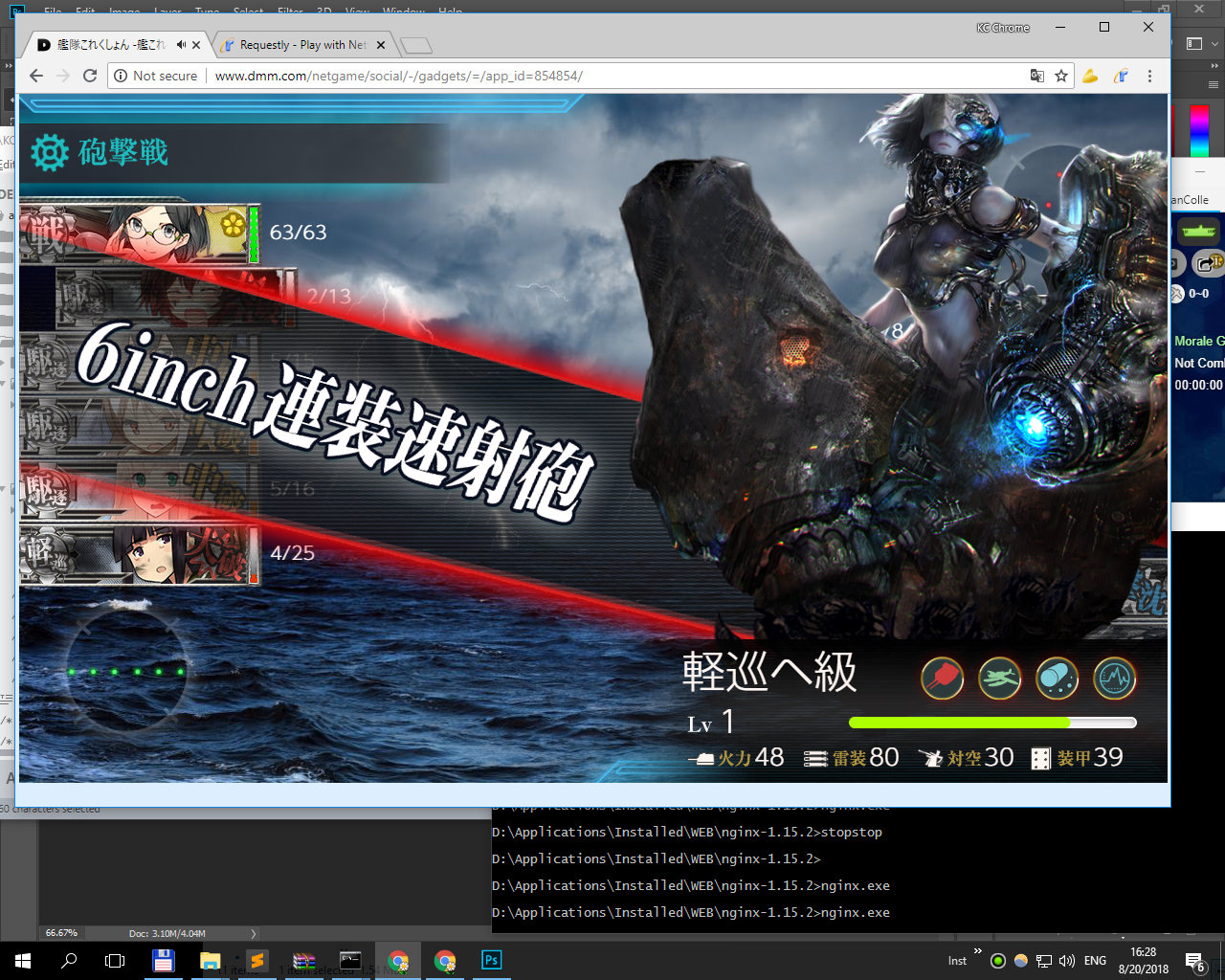Click the enemy HP gauge bar

(x=992, y=723)
